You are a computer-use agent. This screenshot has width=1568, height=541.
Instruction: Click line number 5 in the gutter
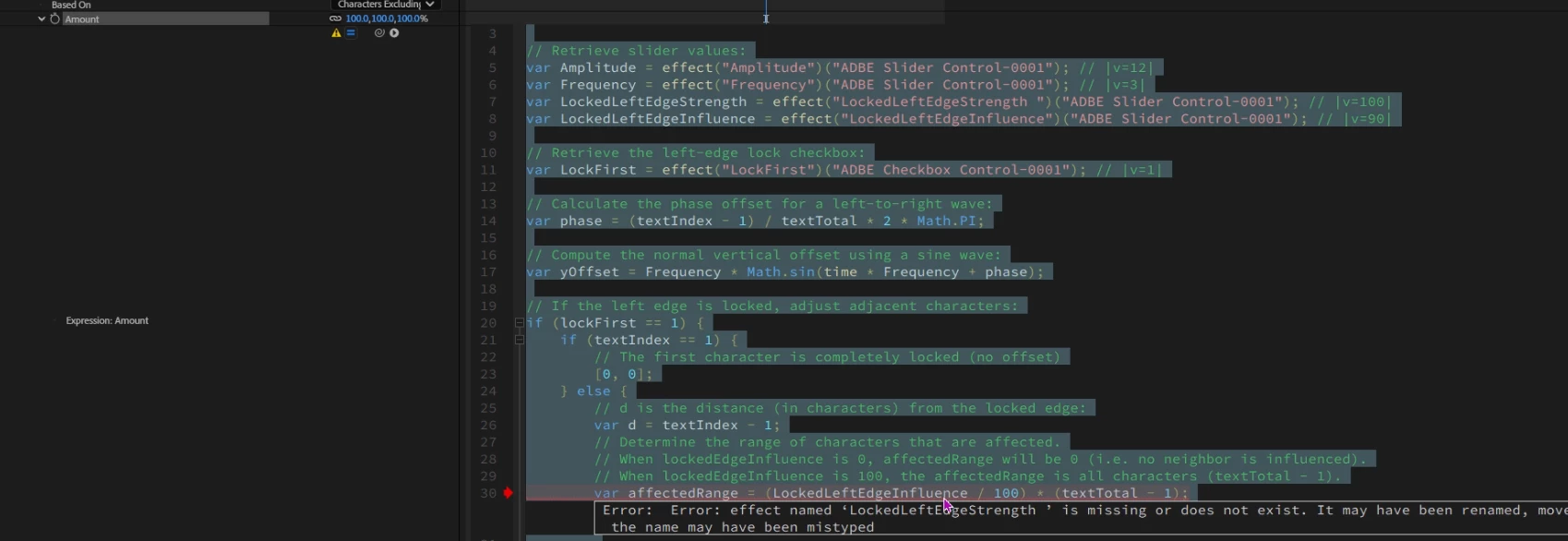tap(493, 67)
